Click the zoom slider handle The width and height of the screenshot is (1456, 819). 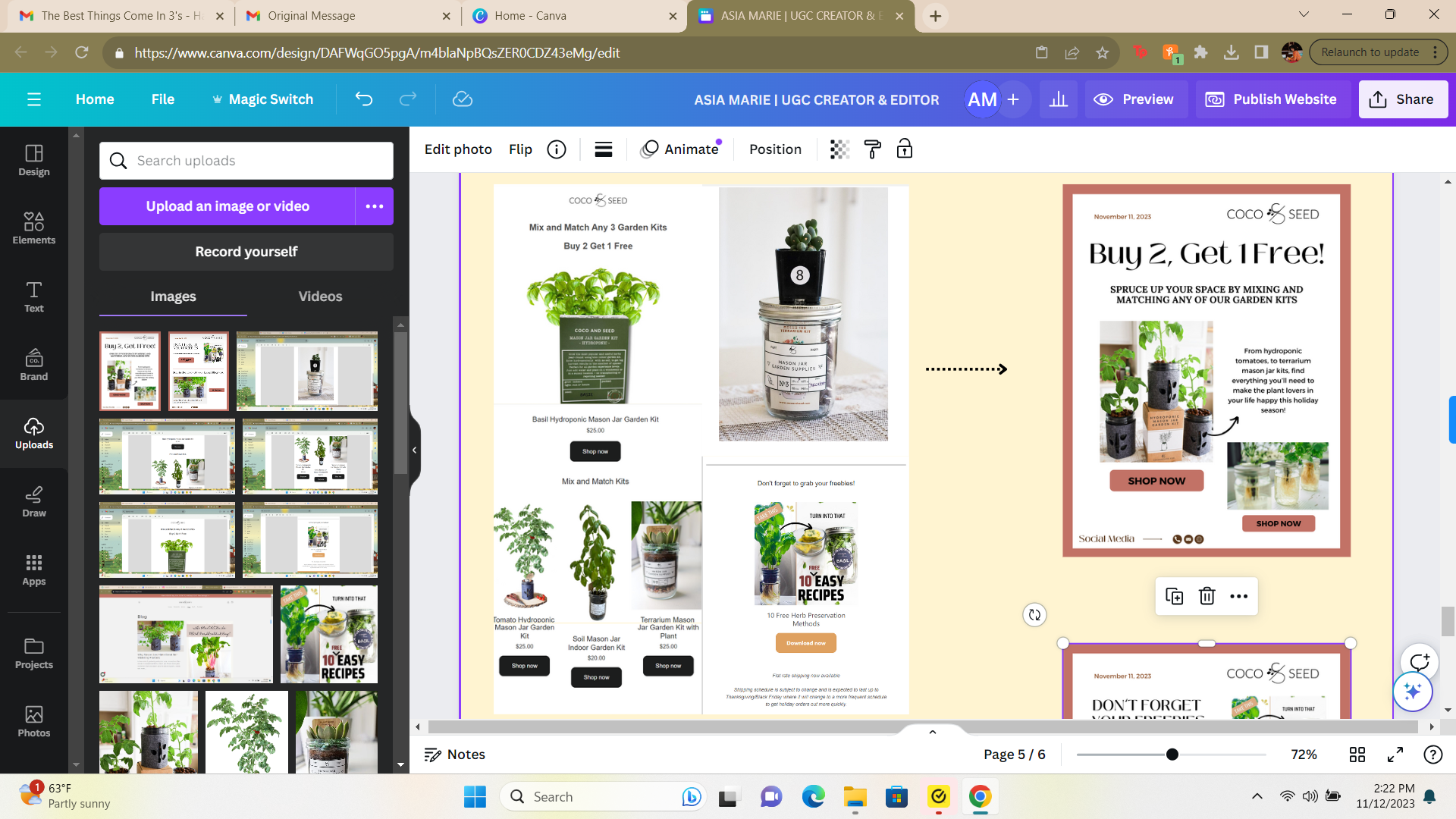[1172, 755]
